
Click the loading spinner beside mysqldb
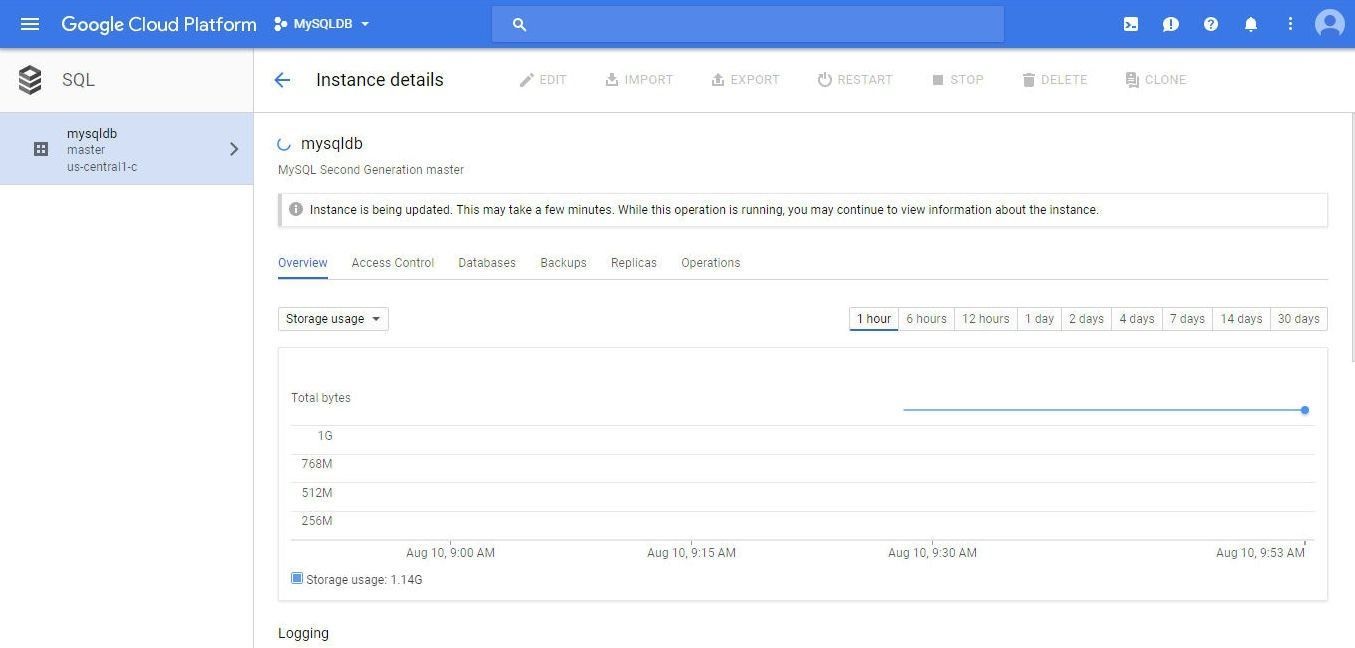point(285,144)
